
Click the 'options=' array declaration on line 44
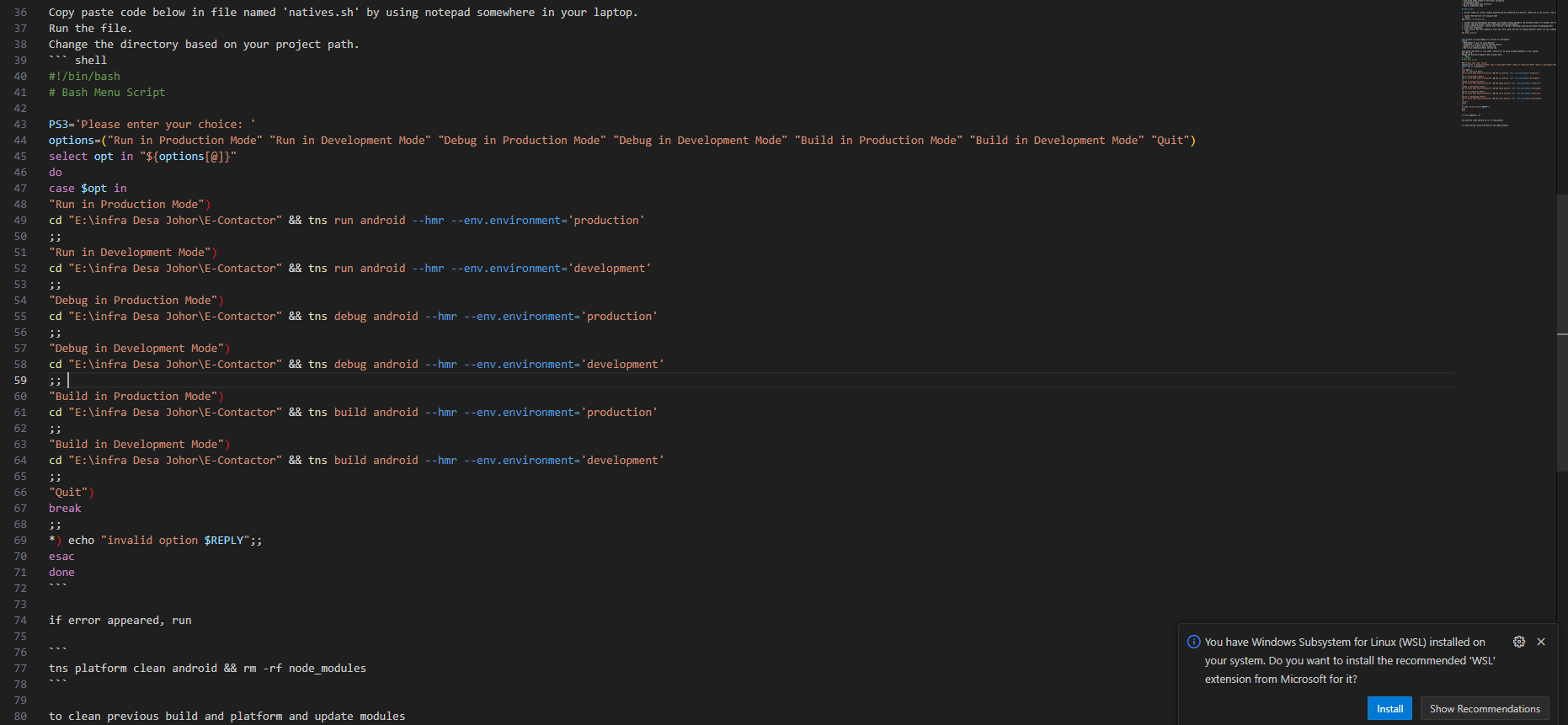point(622,141)
